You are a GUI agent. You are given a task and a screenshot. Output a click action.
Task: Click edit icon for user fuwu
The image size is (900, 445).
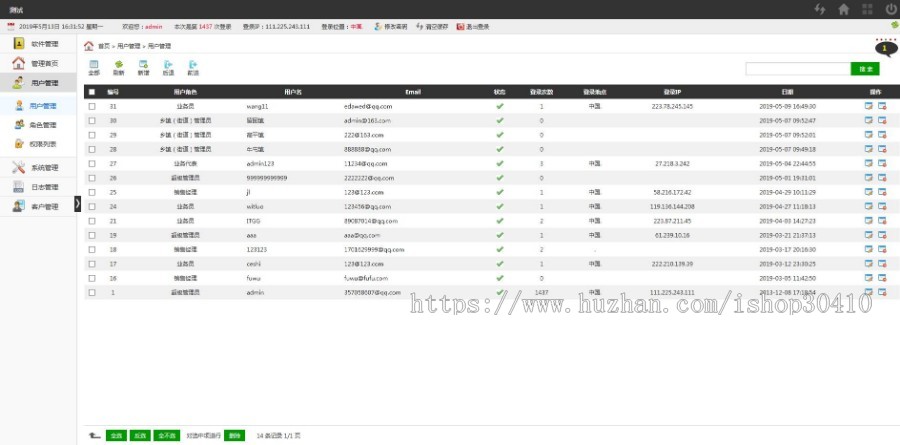tap(868, 278)
